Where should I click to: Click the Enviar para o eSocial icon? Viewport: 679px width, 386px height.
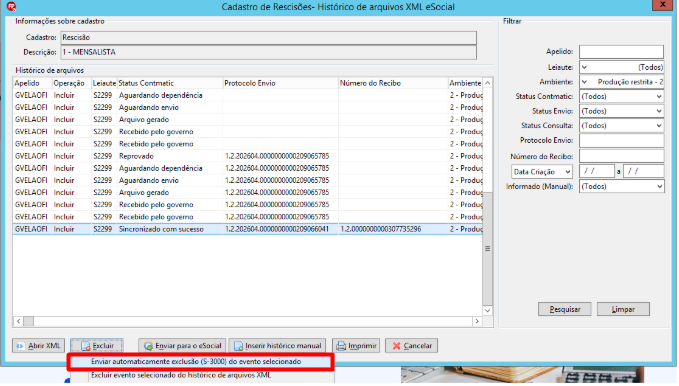tap(148, 346)
